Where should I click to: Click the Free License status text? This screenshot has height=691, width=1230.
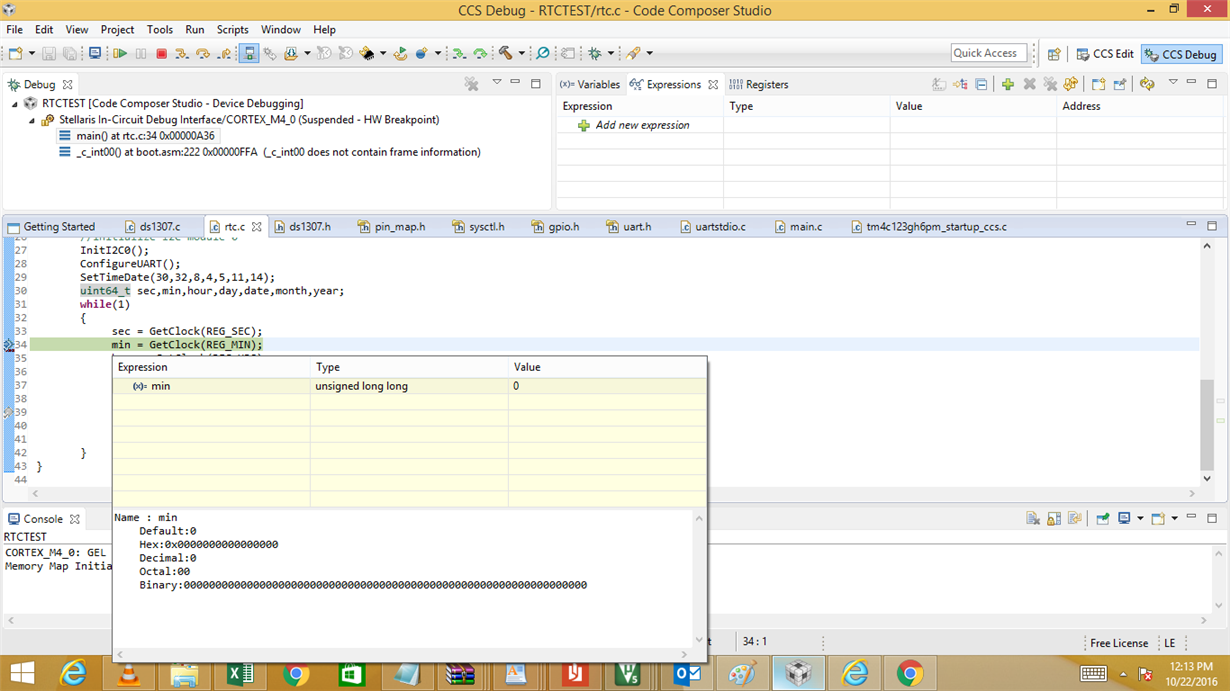1119,643
